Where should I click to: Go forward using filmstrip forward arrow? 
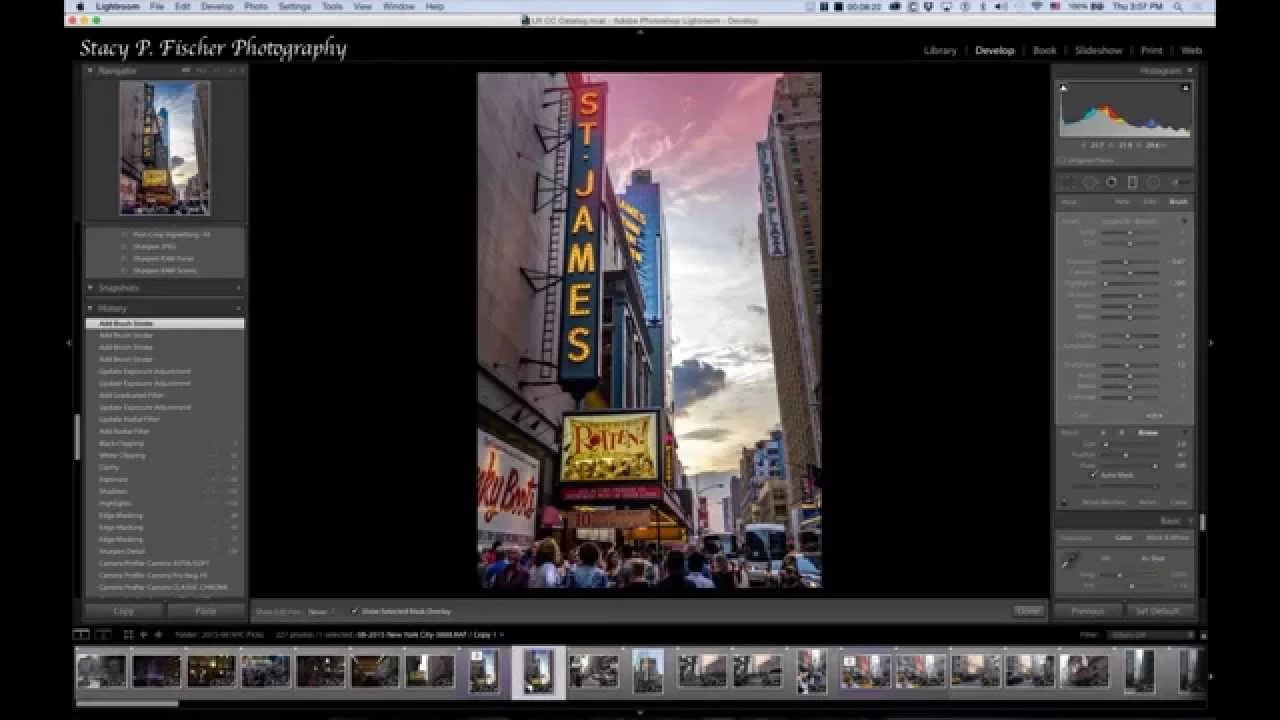157,634
